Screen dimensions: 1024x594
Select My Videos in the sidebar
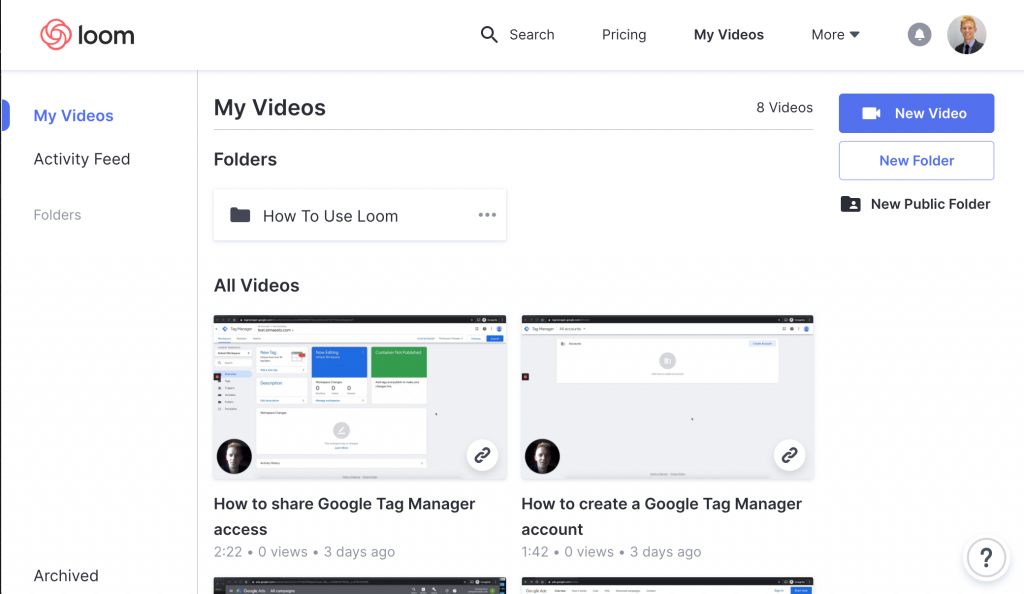(x=74, y=116)
